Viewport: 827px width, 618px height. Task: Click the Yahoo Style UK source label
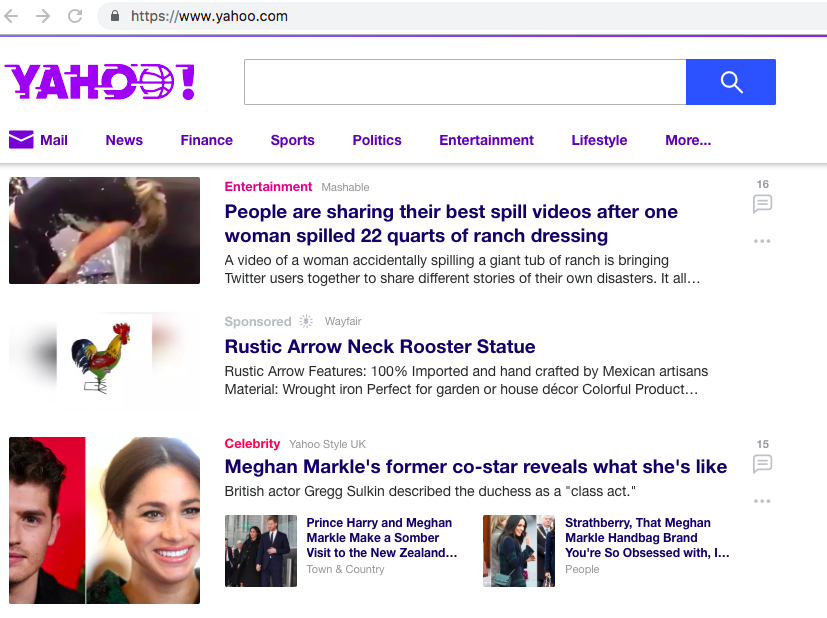coord(327,444)
